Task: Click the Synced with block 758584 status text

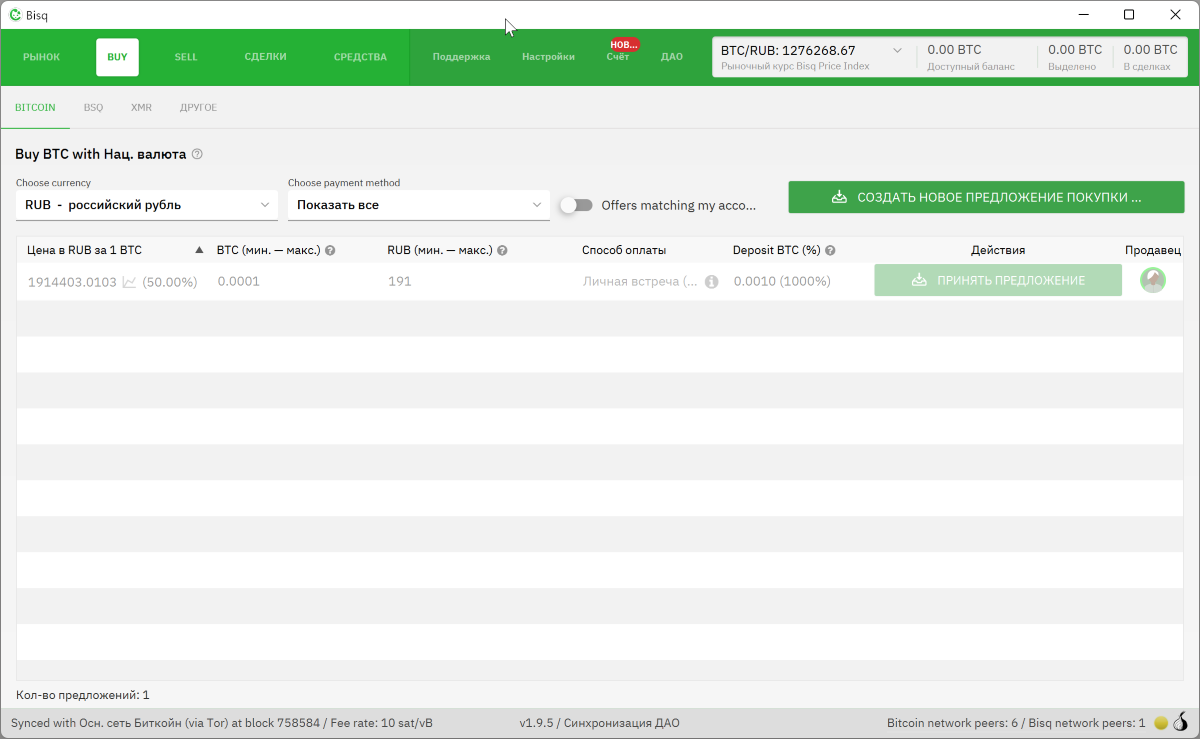Action: 222,723
